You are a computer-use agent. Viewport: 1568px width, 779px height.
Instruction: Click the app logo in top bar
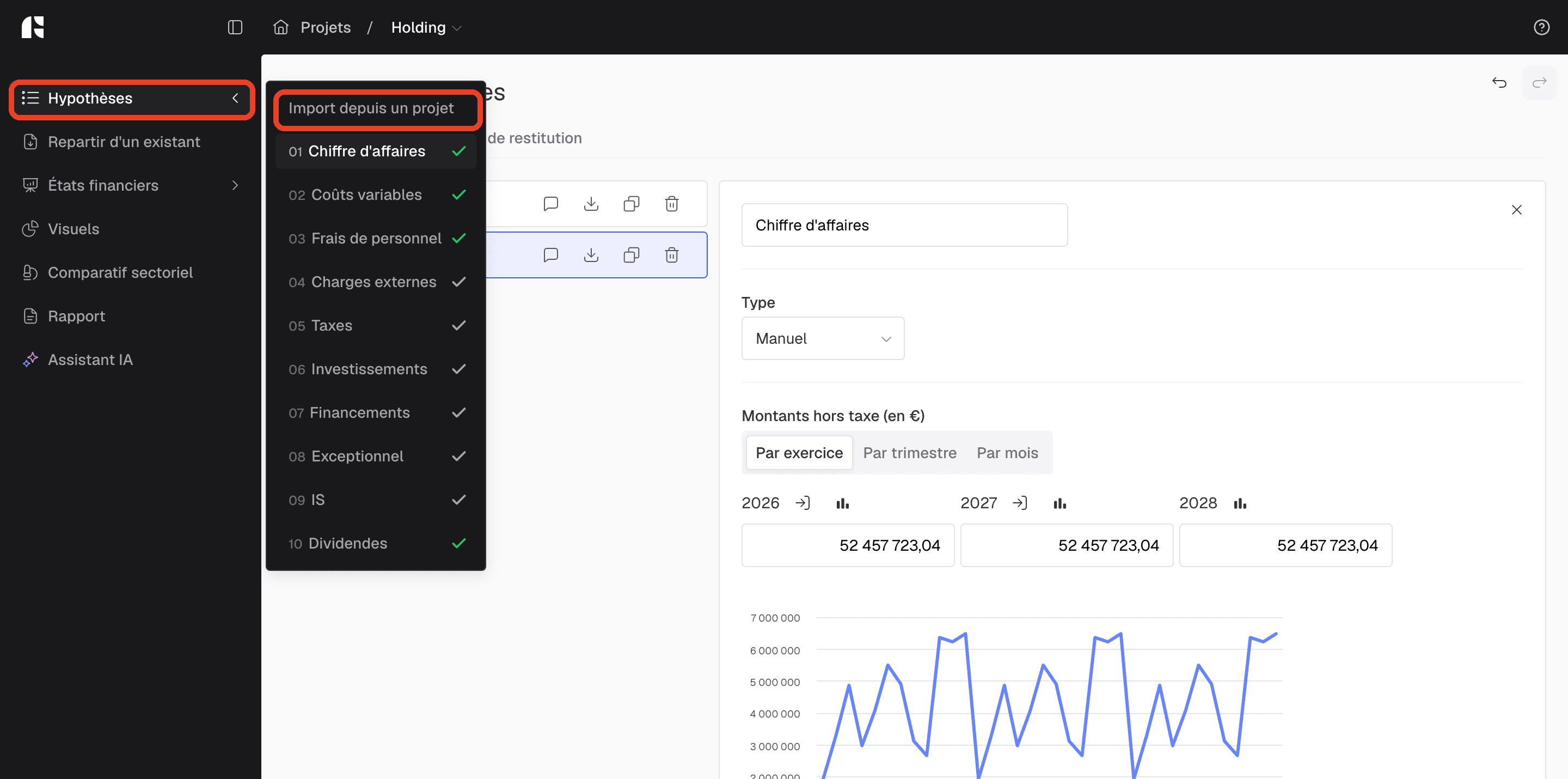point(33,27)
